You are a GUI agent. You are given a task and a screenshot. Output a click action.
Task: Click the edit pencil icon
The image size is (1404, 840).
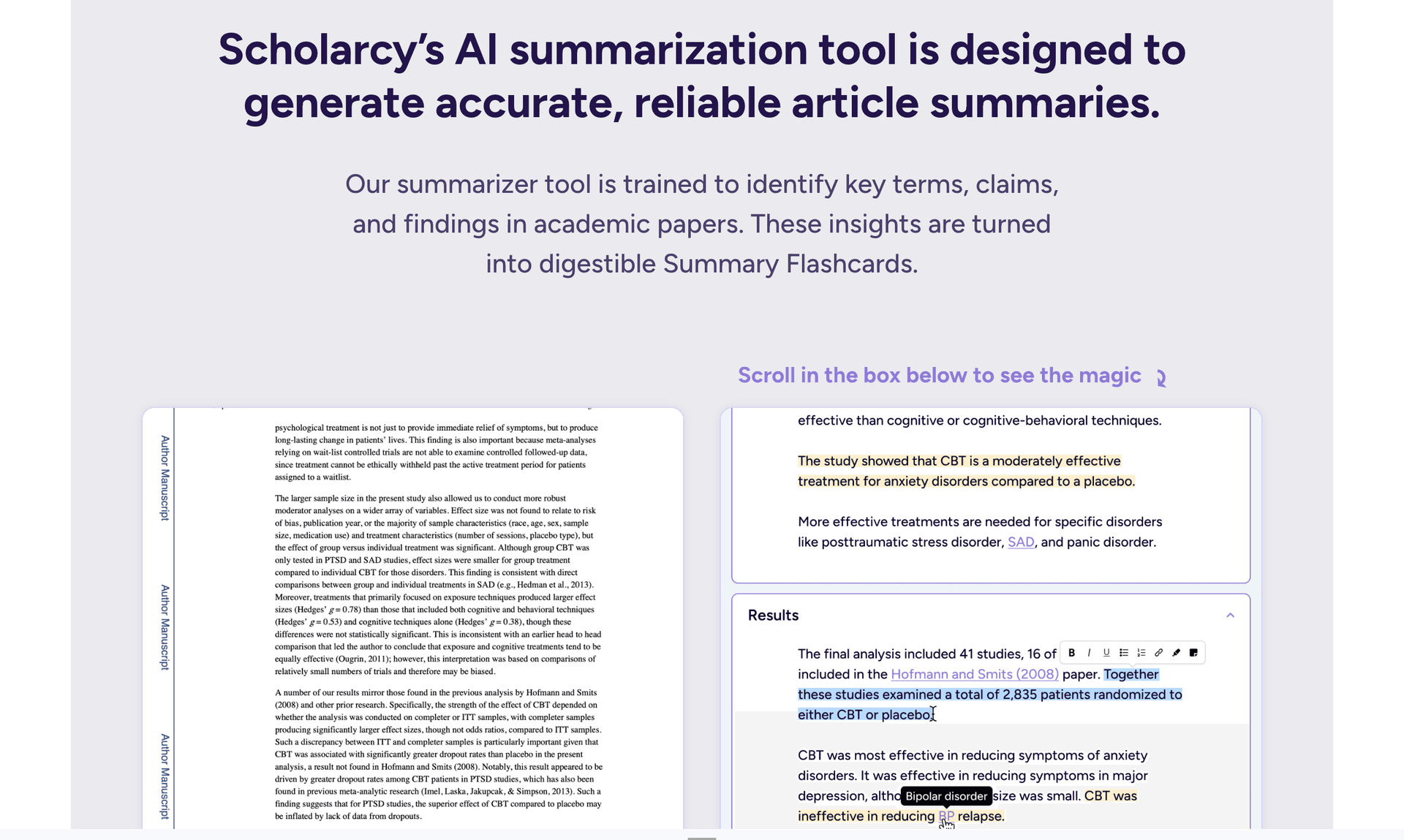point(1177,653)
